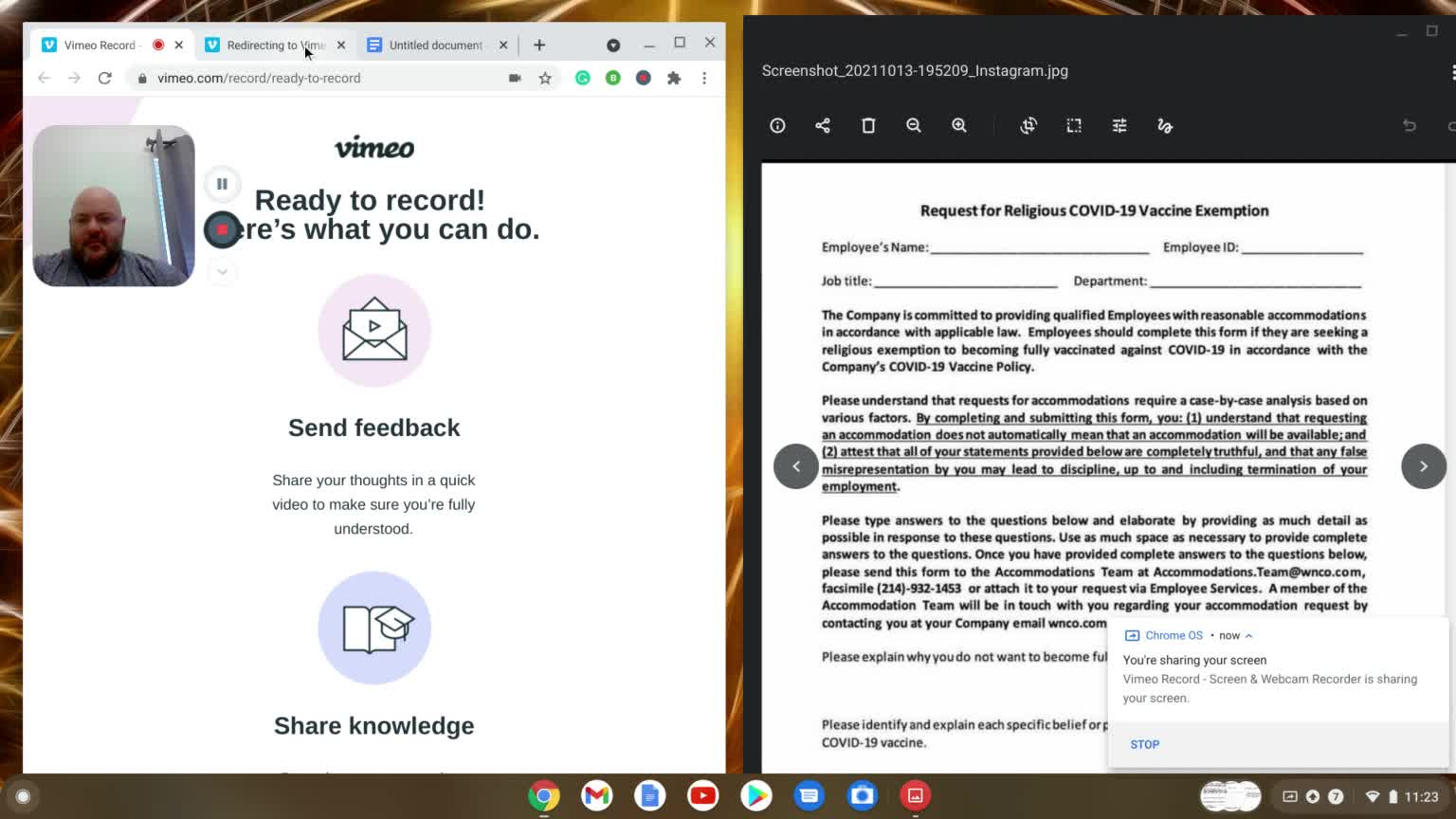
Task: Open YouTube from the shelf
Action: coord(703,796)
